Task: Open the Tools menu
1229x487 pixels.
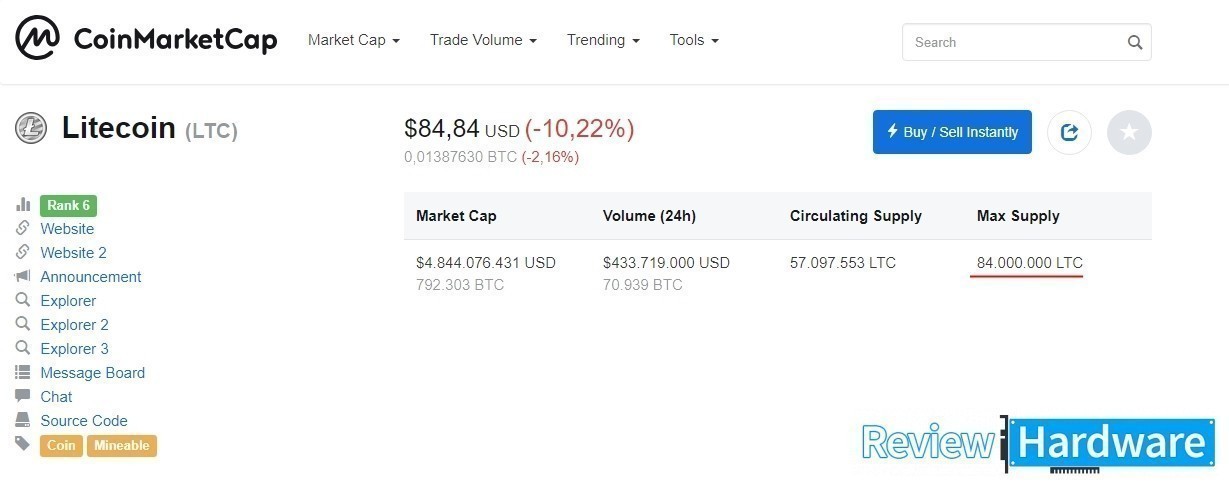Action: point(694,41)
